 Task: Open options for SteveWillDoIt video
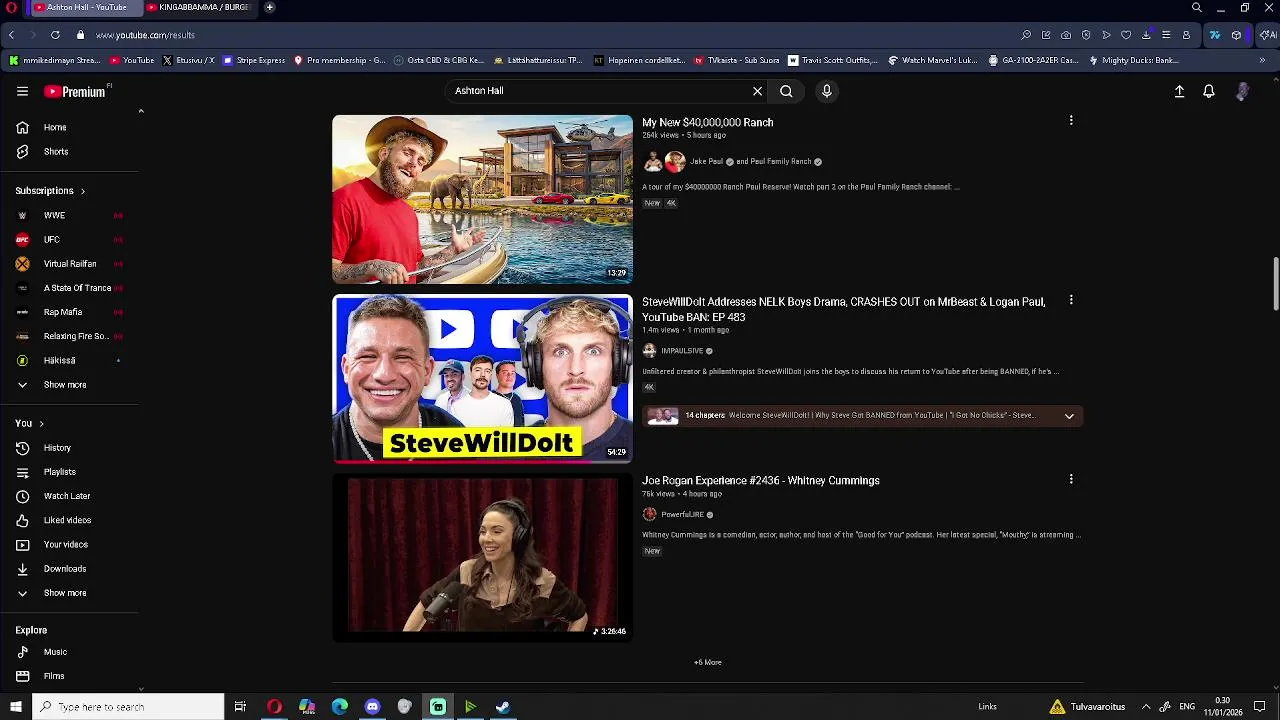tap(1071, 300)
